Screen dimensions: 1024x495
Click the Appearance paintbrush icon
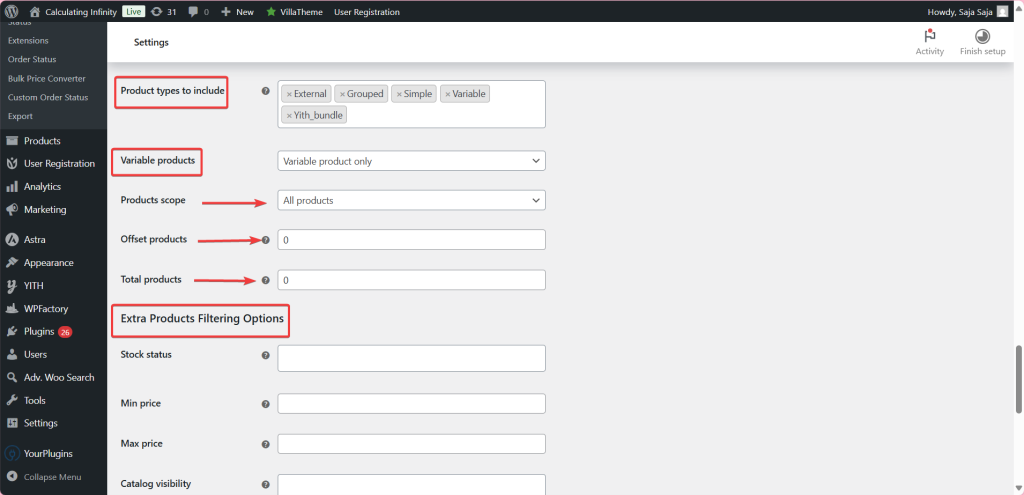pyautogui.click(x=12, y=263)
